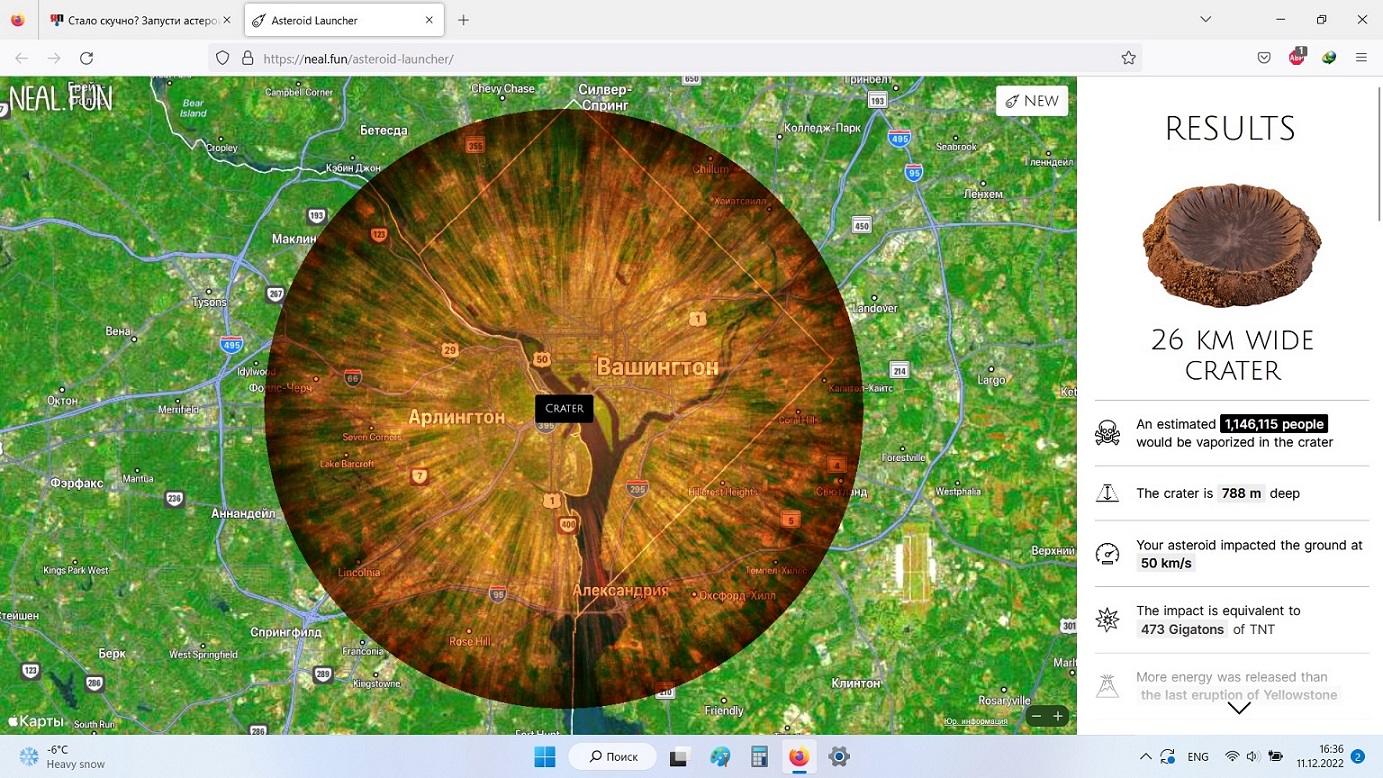The height and width of the screenshot is (778, 1383).
Task: Select the 788 m depth value
Action: pos(1241,493)
